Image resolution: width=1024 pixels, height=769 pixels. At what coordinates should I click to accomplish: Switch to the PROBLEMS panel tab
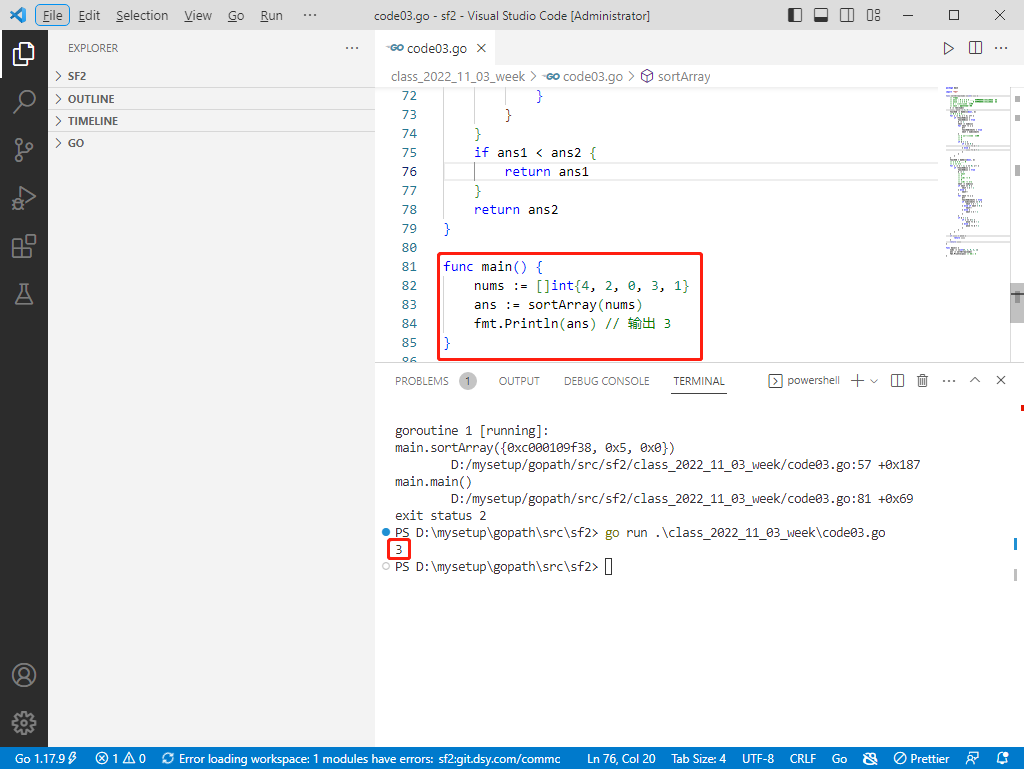click(x=422, y=381)
